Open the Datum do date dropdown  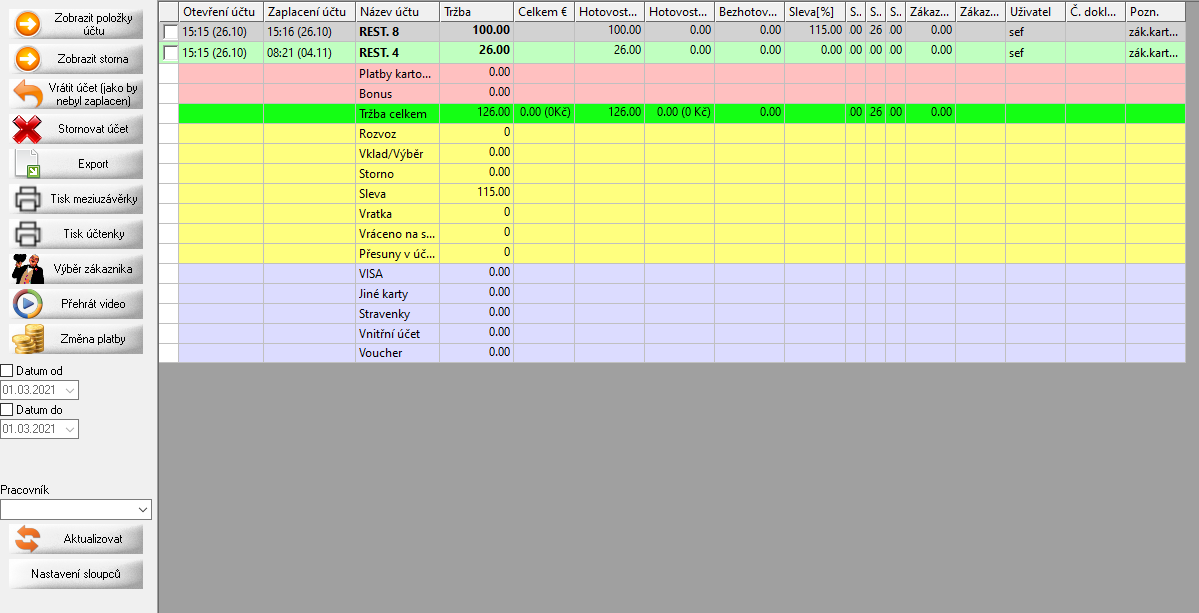(69, 429)
